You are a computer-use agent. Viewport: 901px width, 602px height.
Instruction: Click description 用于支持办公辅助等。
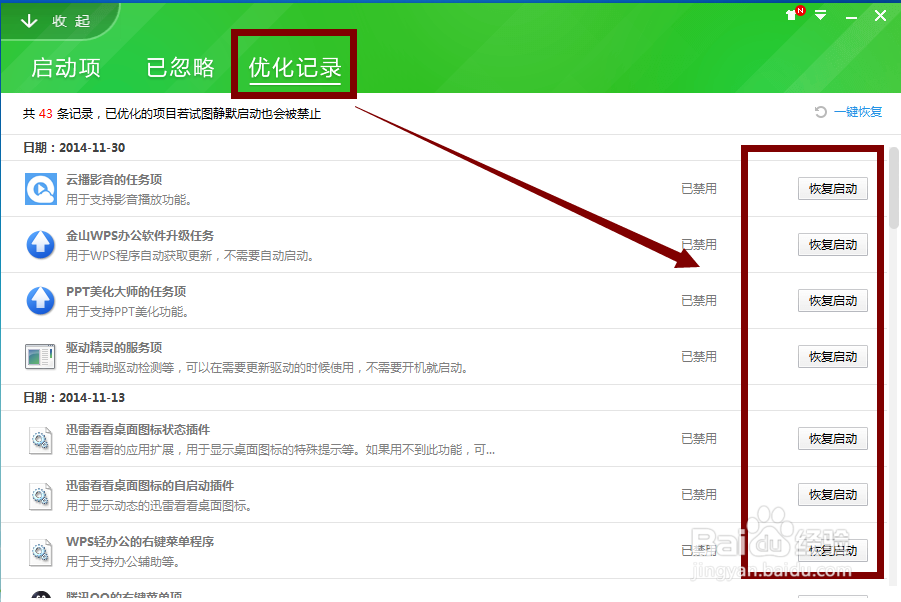pyautogui.click(x=123, y=562)
